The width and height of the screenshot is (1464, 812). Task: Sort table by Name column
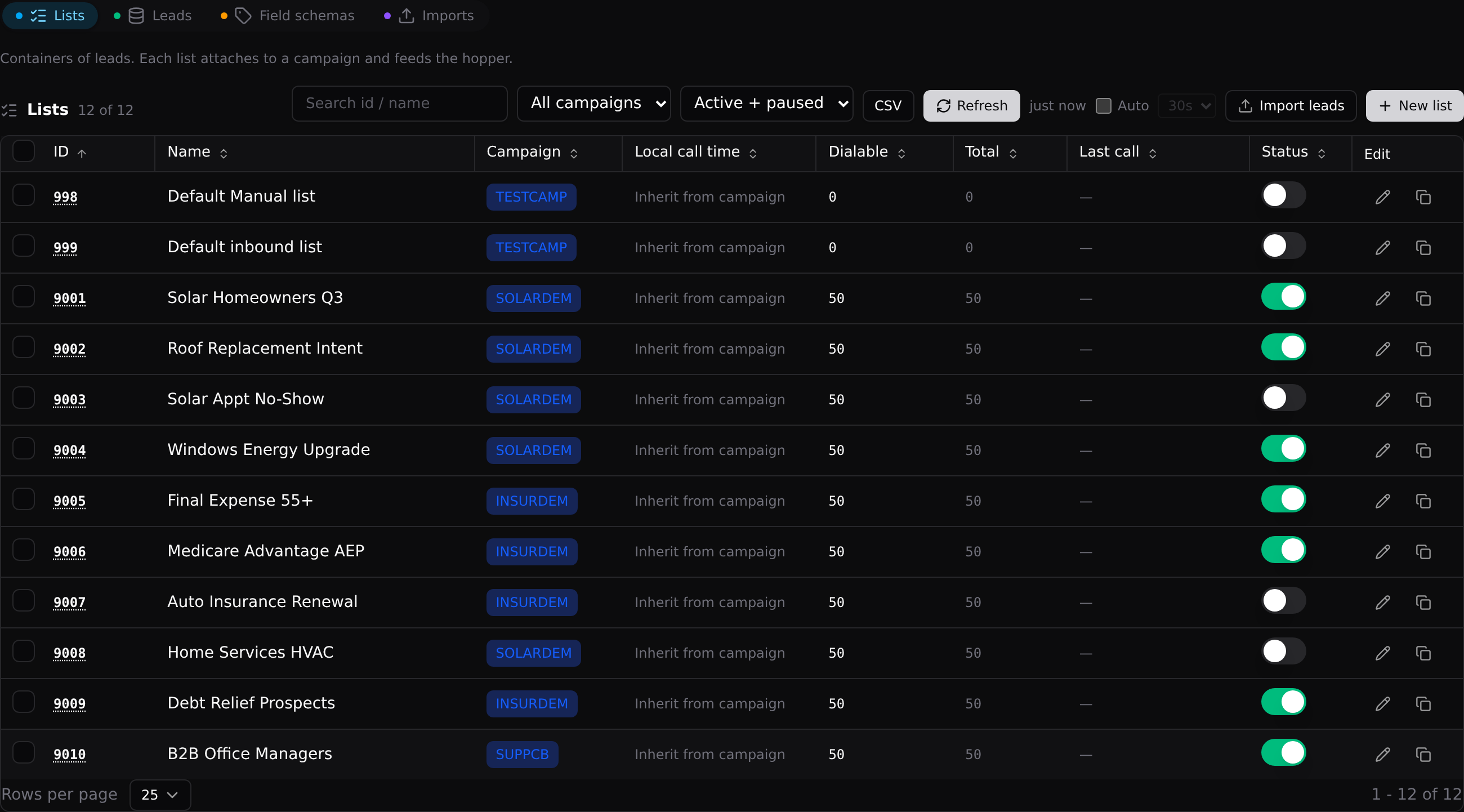[x=197, y=152]
